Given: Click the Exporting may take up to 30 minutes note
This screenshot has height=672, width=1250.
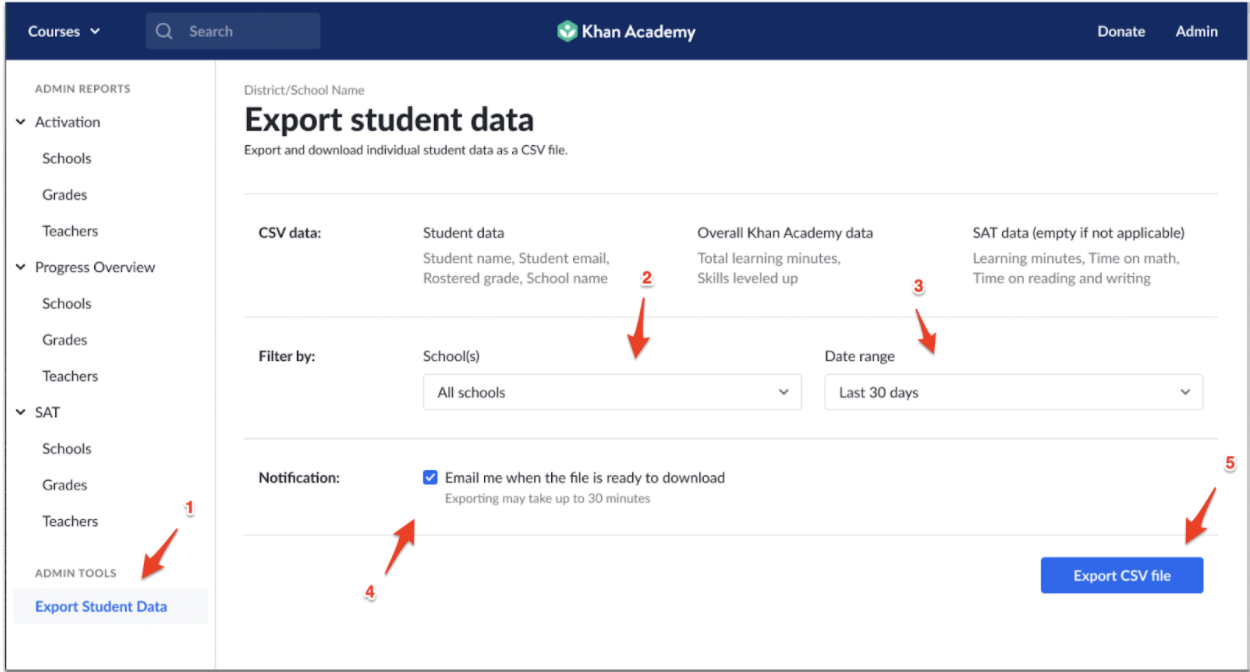Looking at the screenshot, I should (x=547, y=498).
